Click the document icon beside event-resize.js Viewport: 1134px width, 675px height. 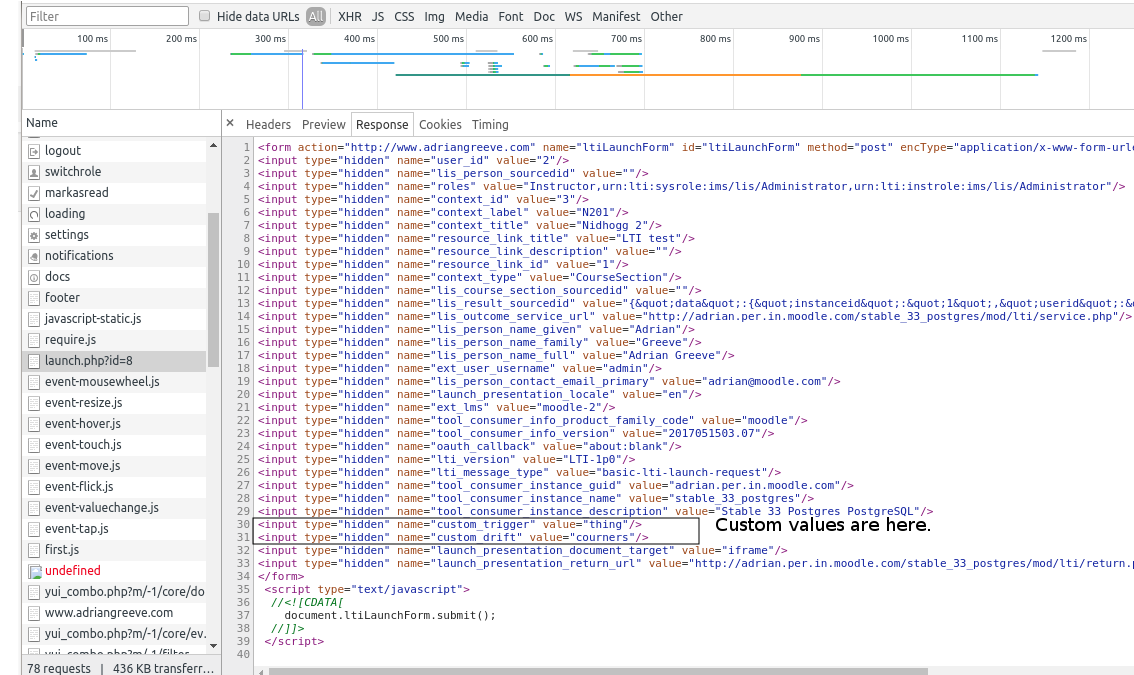pos(33,403)
